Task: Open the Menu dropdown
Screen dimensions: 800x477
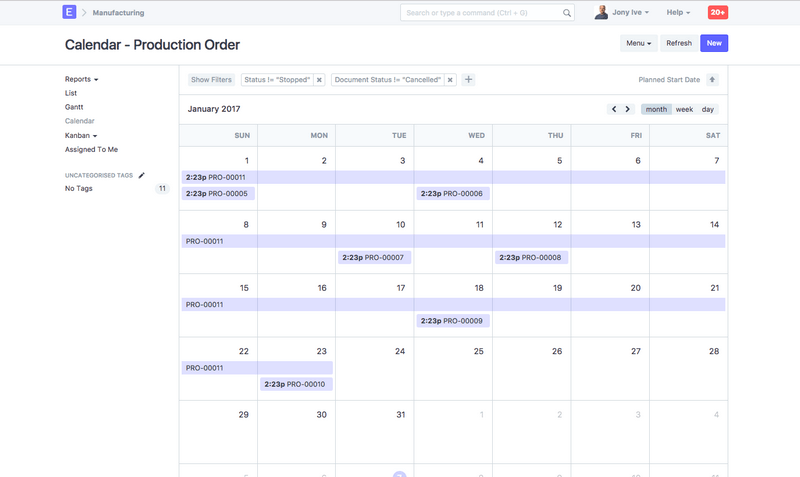Action: pyautogui.click(x=639, y=43)
